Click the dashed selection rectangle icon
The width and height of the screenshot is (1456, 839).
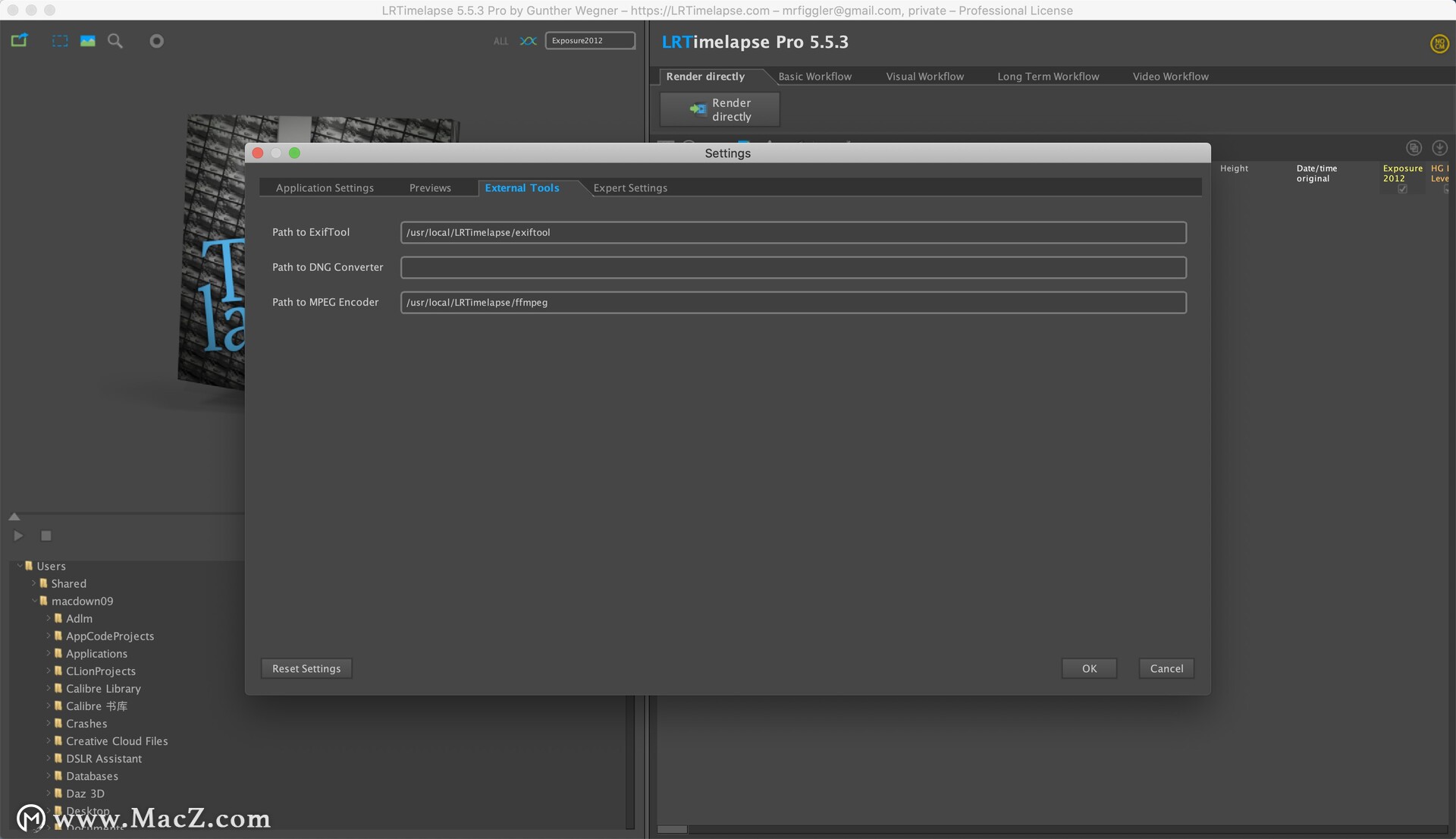(x=60, y=41)
